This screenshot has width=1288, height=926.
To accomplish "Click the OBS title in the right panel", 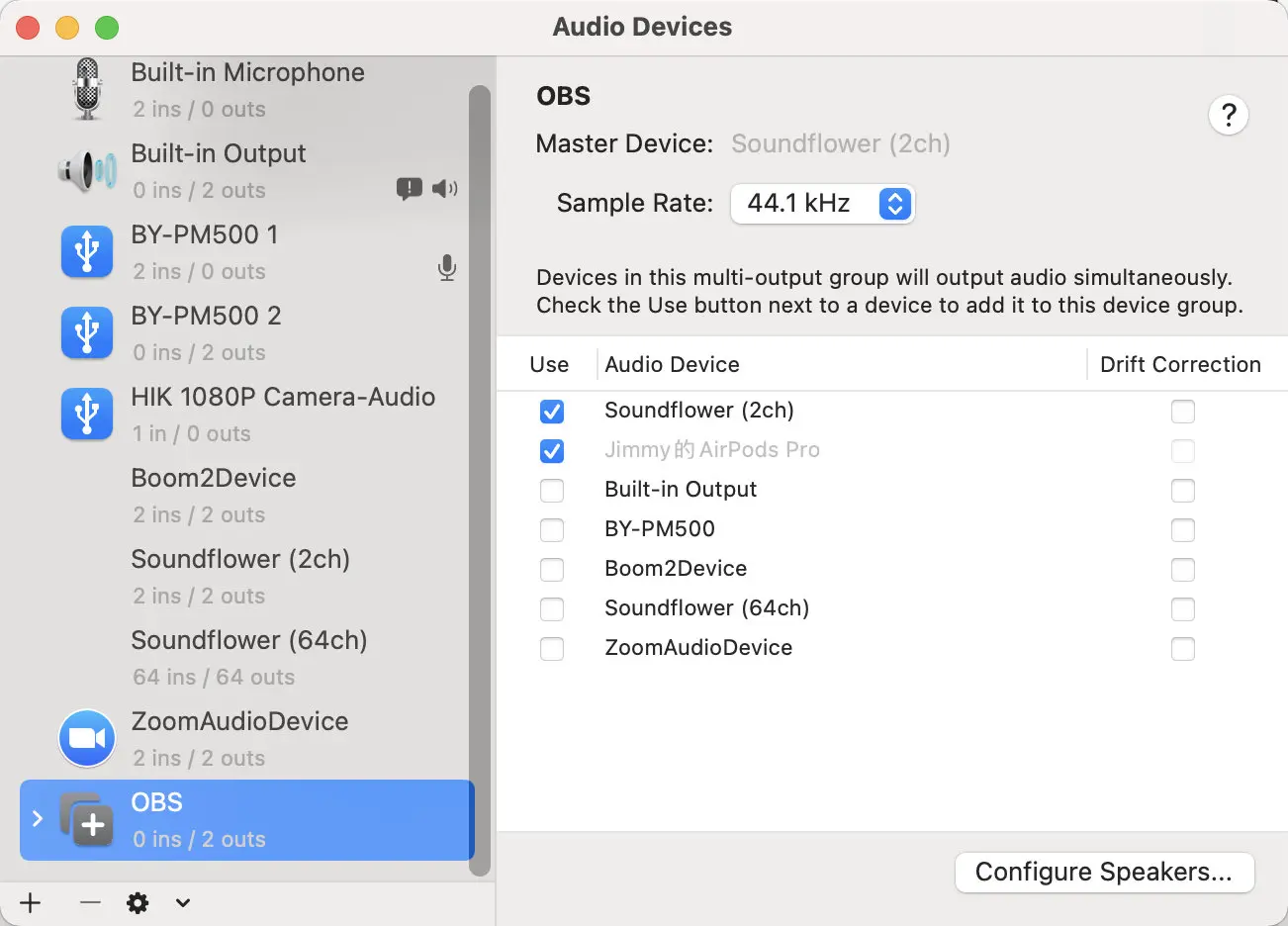I will pyautogui.click(x=563, y=96).
